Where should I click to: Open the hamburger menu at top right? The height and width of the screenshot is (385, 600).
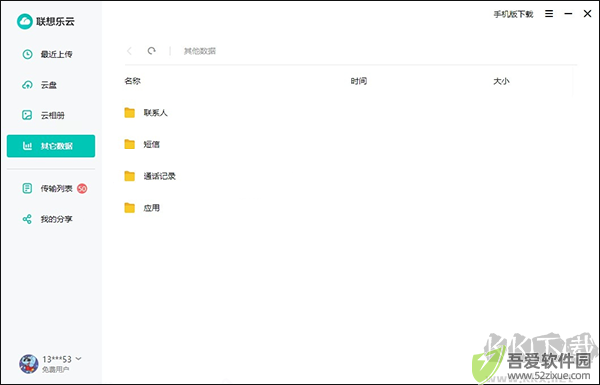549,14
